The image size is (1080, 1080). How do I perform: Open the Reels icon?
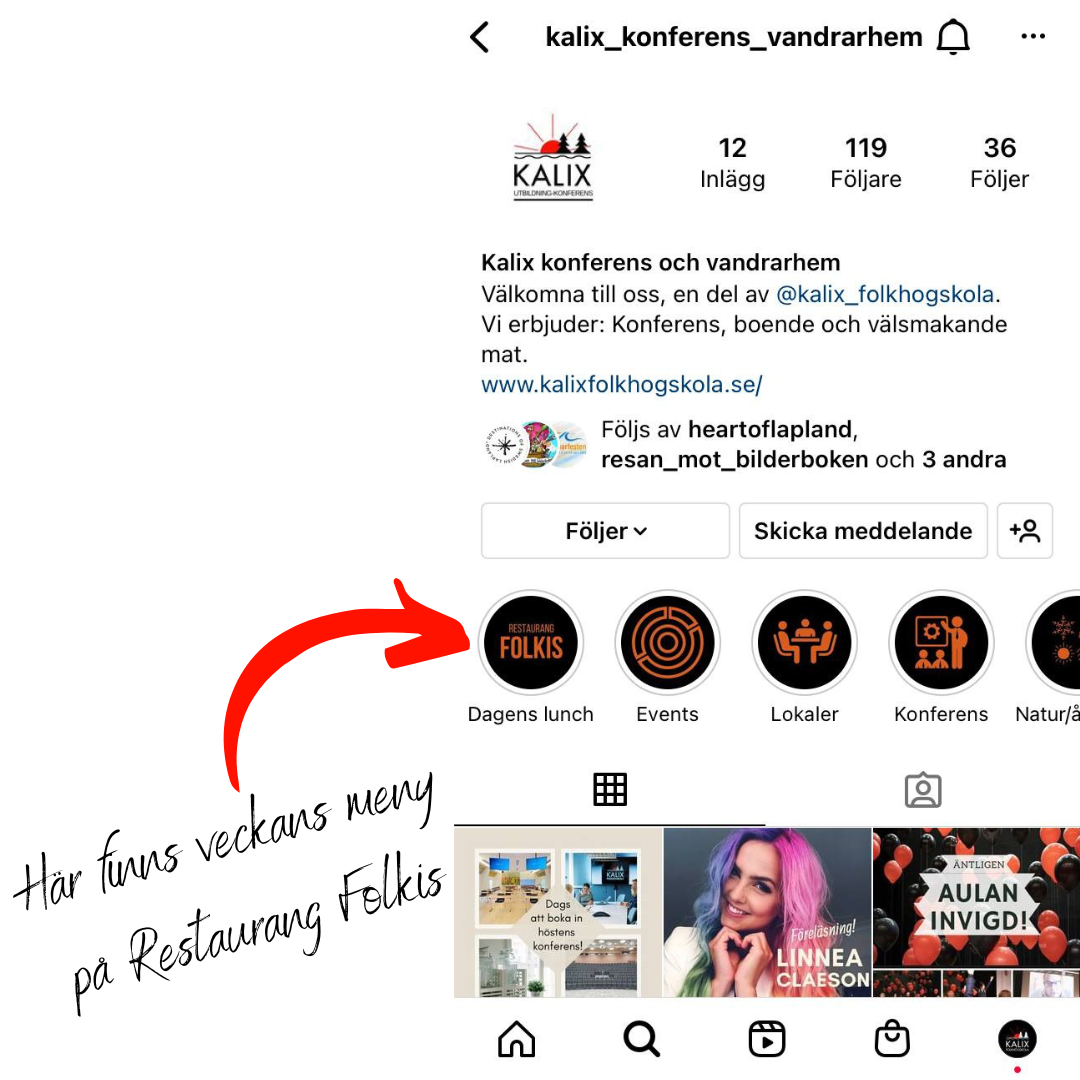pyautogui.click(x=767, y=1039)
